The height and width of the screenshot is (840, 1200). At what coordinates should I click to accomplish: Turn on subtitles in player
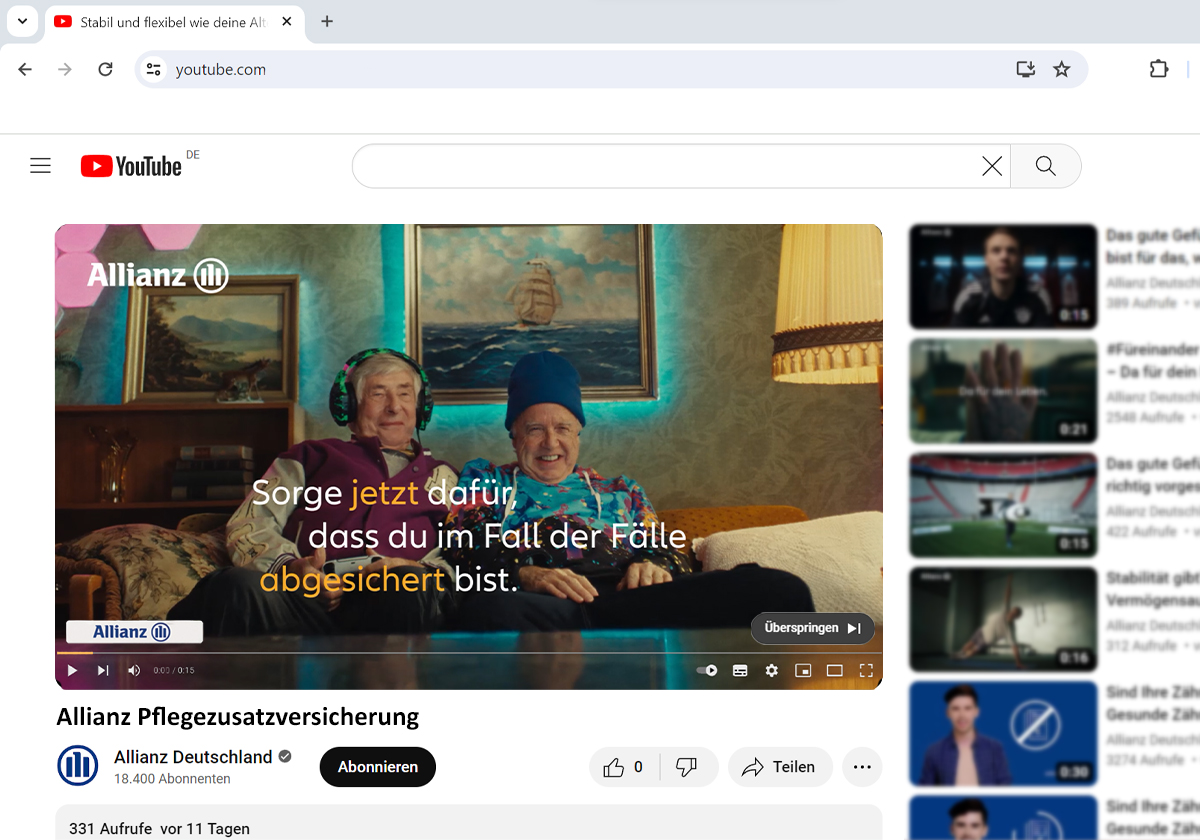point(740,670)
